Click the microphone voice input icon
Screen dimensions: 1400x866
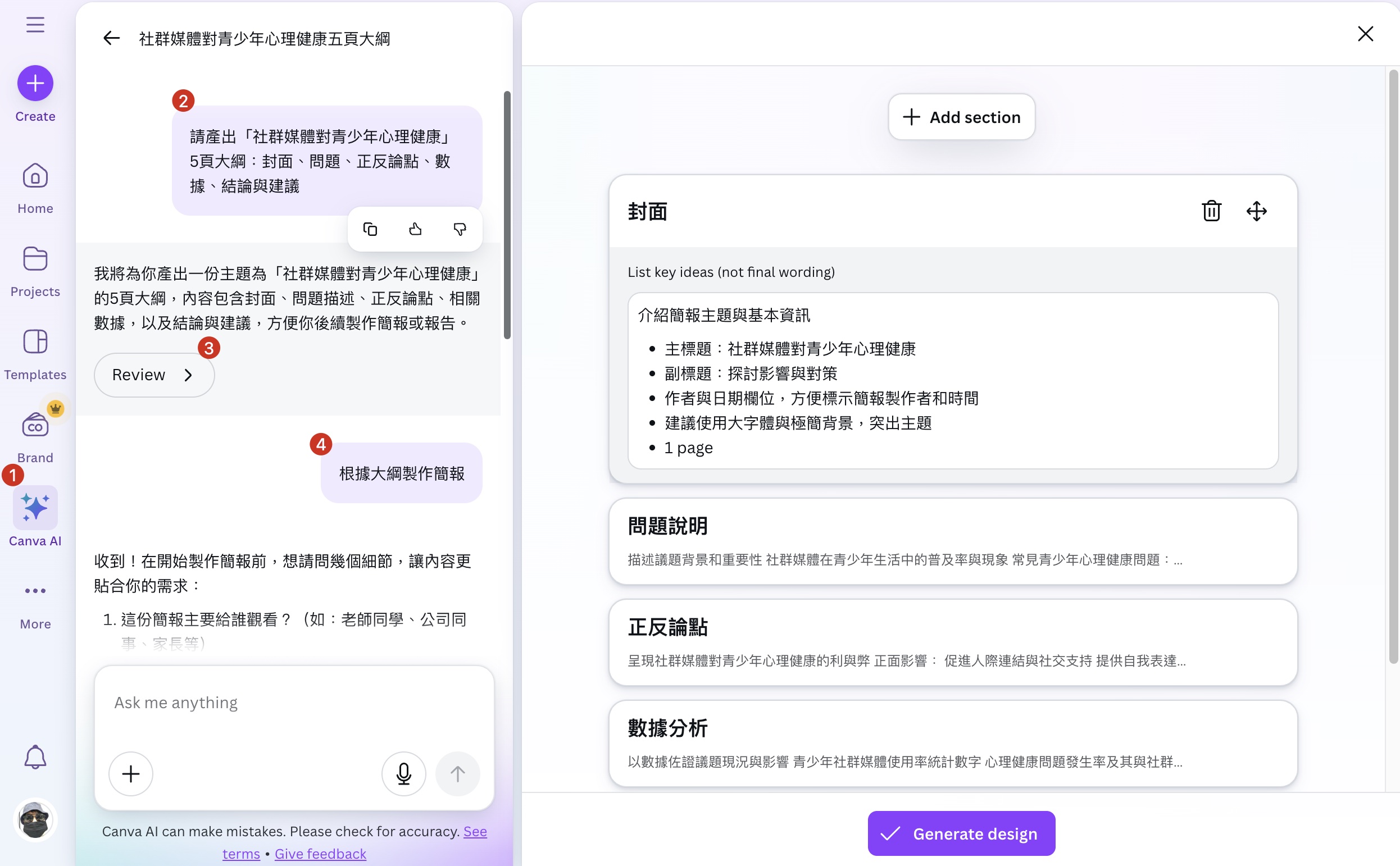(x=404, y=774)
